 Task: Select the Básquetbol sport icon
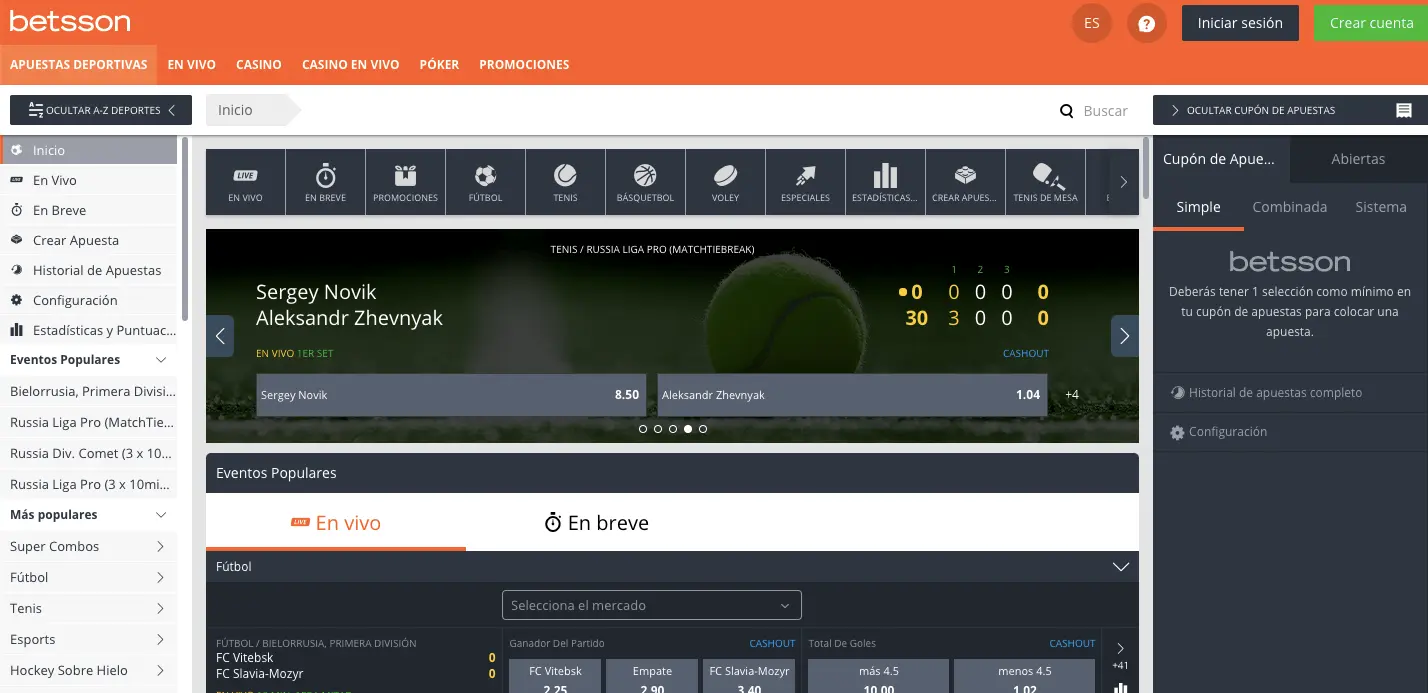645,181
